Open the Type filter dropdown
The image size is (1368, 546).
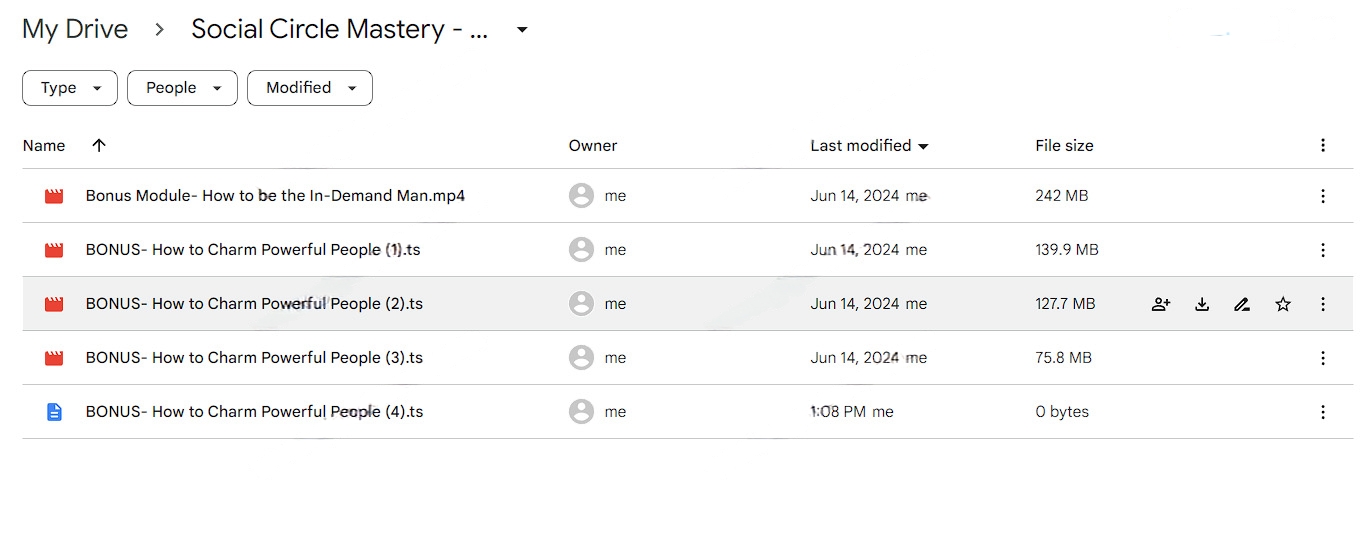pyautogui.click(x=70, y=88)
